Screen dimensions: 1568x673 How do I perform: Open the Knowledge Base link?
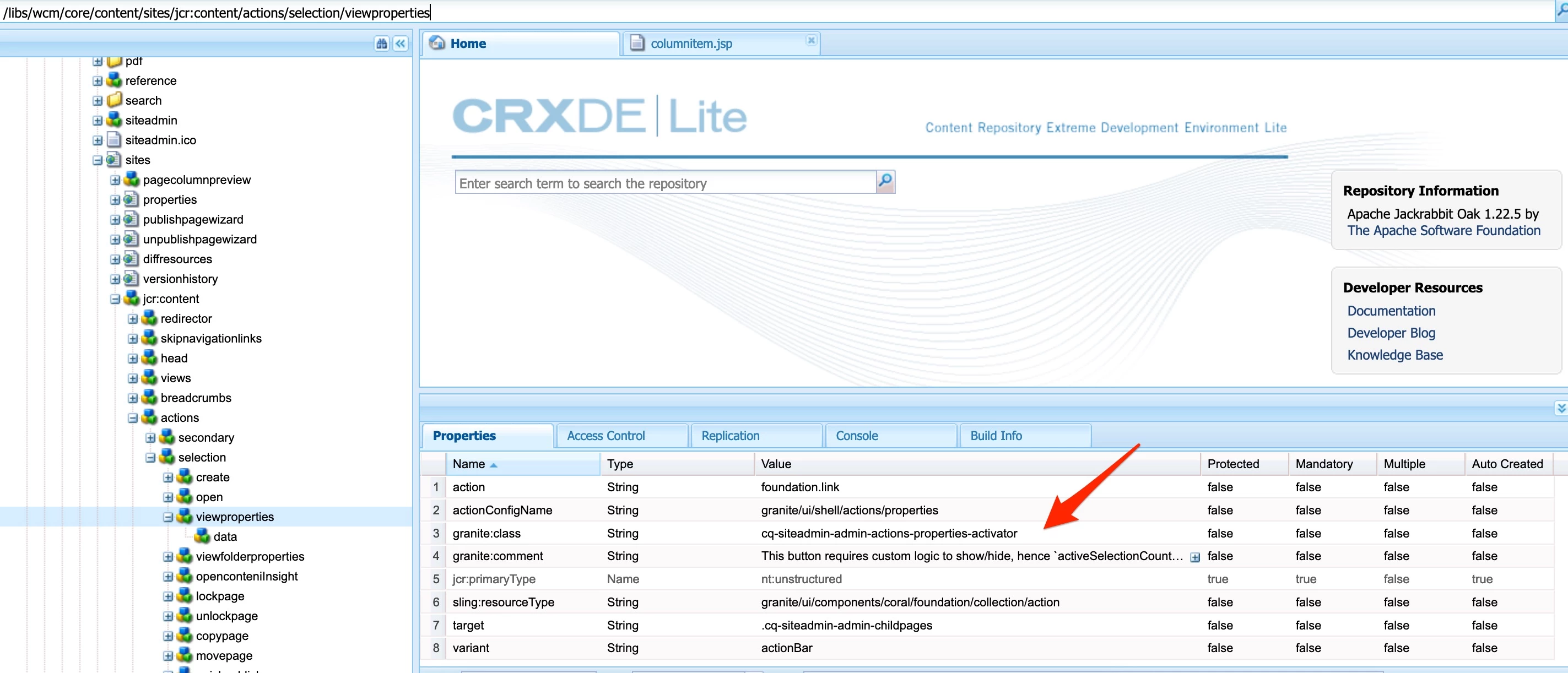(1394, 355)
